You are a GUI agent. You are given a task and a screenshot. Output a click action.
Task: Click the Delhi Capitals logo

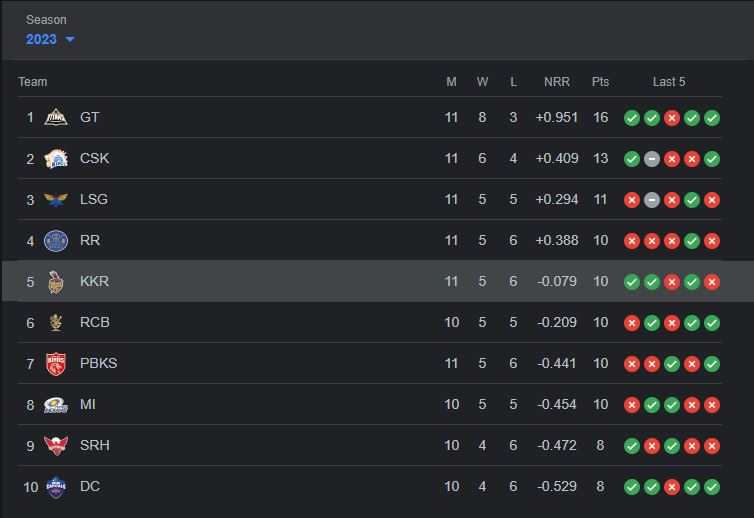56,486
